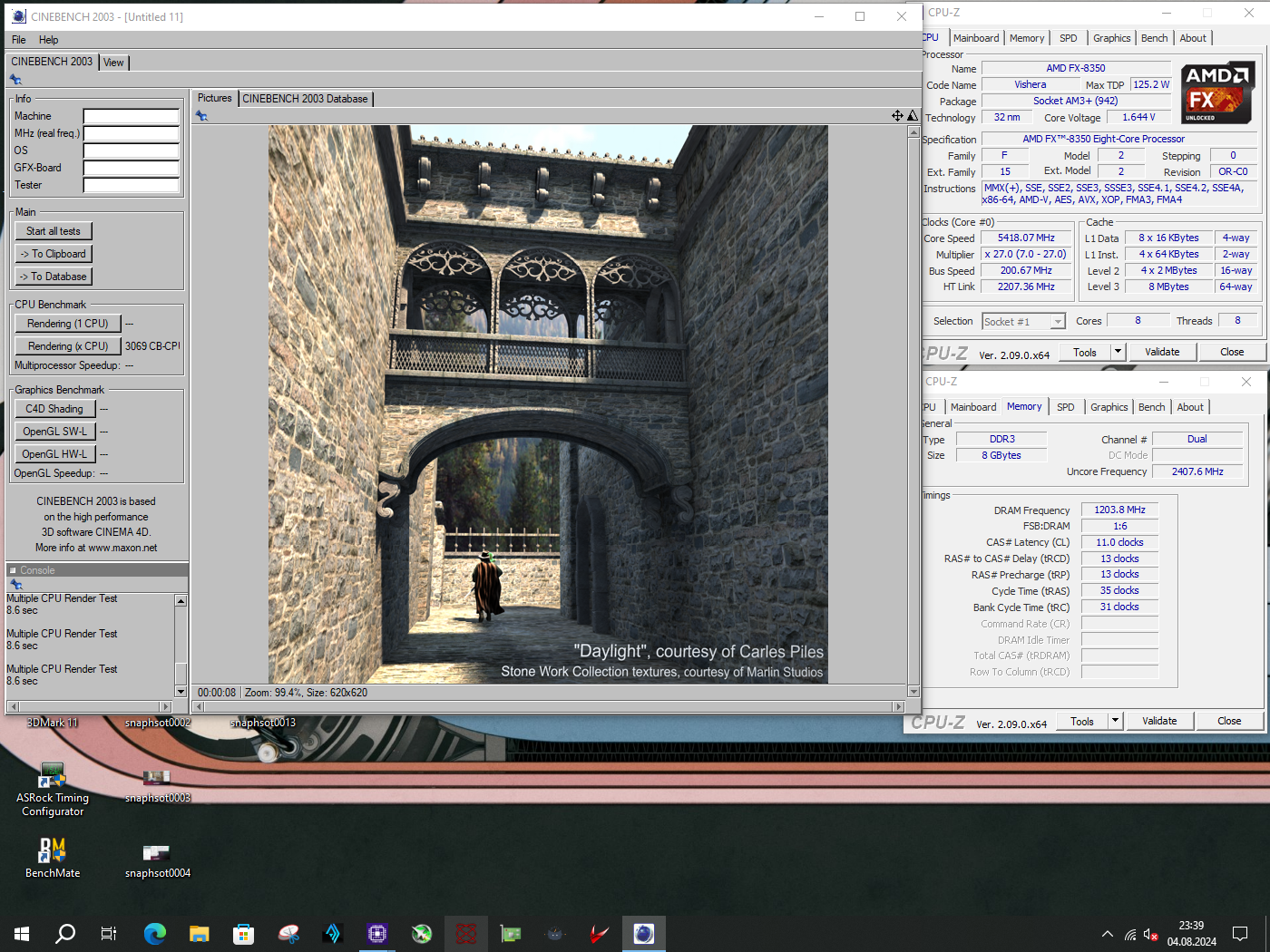Click console scrollbar down arrow
The height and width of the screenshot is (952, 1270).
pyautogui.click(x=181, y=692)
